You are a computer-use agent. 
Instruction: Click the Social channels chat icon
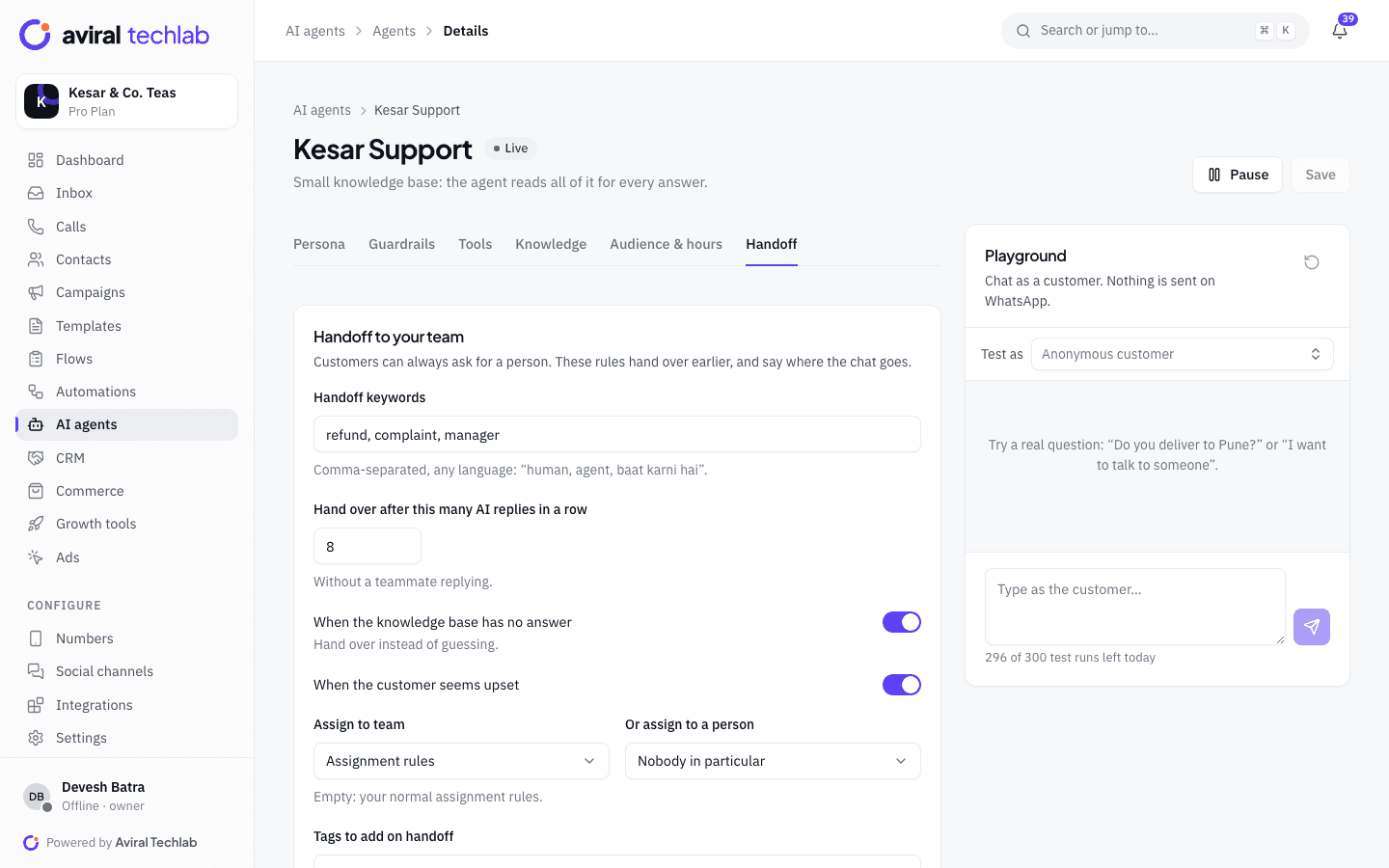coord(36,671)
